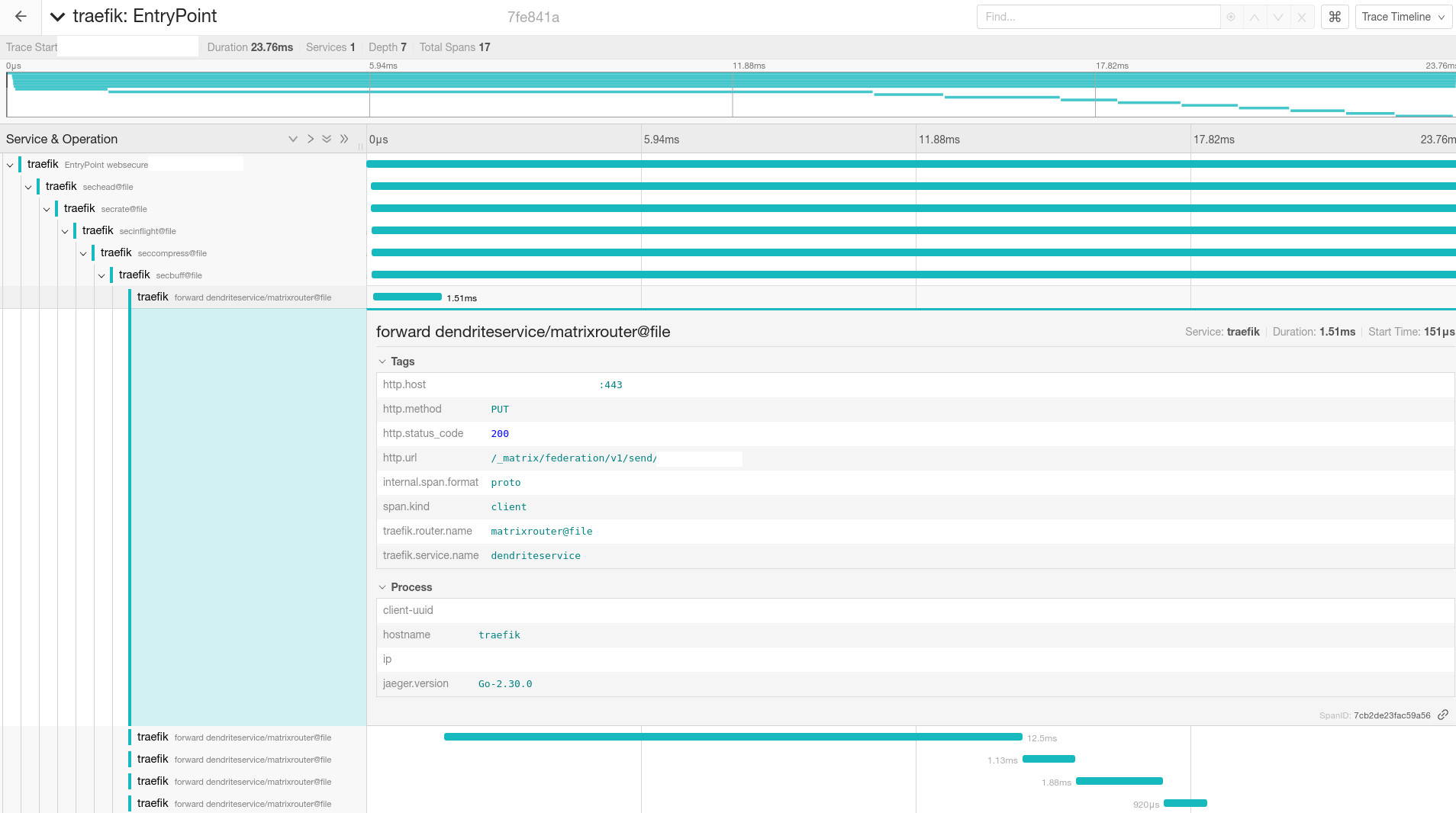Collapse the EntryPoint websecure span row
This screenshot has height=813, width=1456.
point(10,165)
